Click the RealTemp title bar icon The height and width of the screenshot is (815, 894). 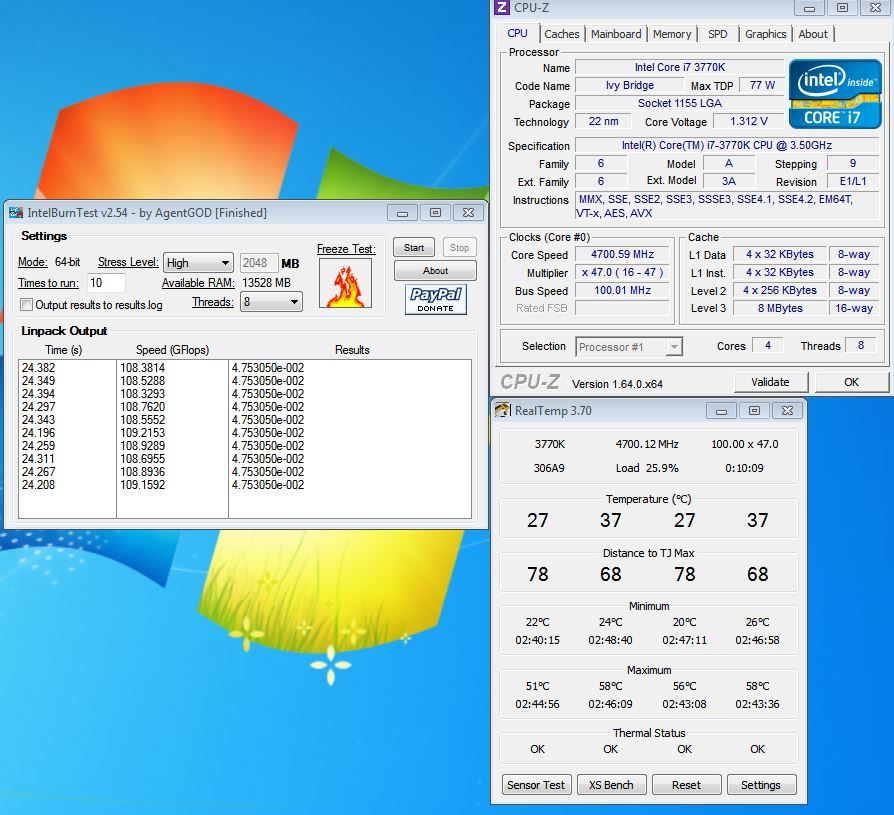click(502, 410)
